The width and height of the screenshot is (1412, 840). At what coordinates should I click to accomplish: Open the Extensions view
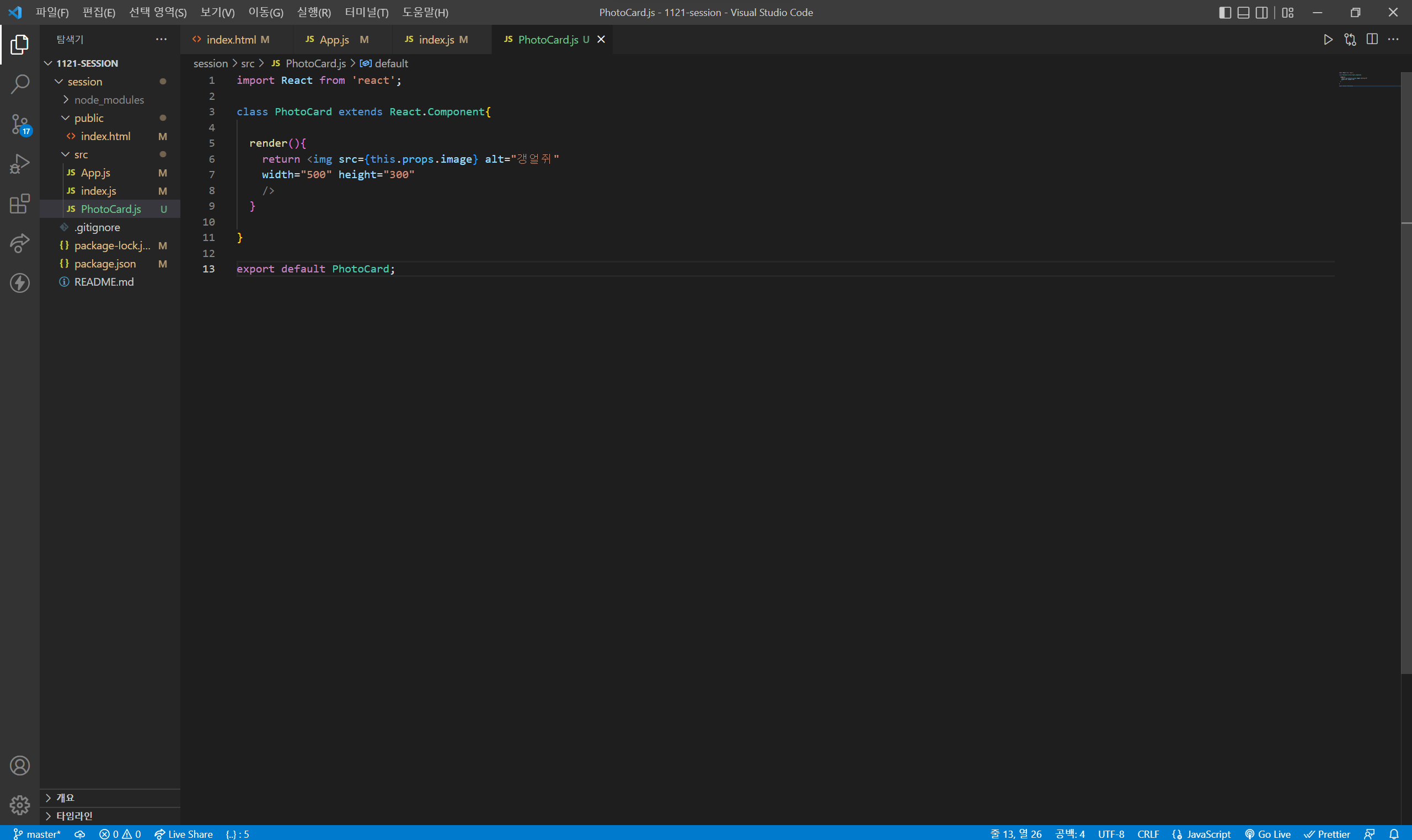coord(20,204)
